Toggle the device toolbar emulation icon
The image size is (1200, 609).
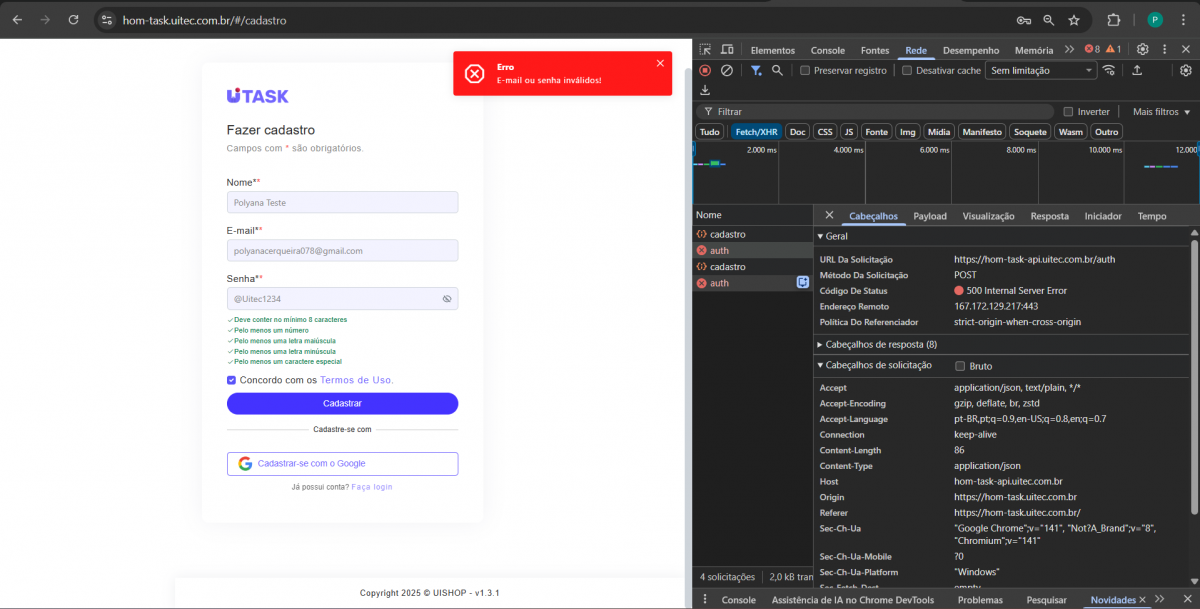pyautogui.click(x=727, y=50)
